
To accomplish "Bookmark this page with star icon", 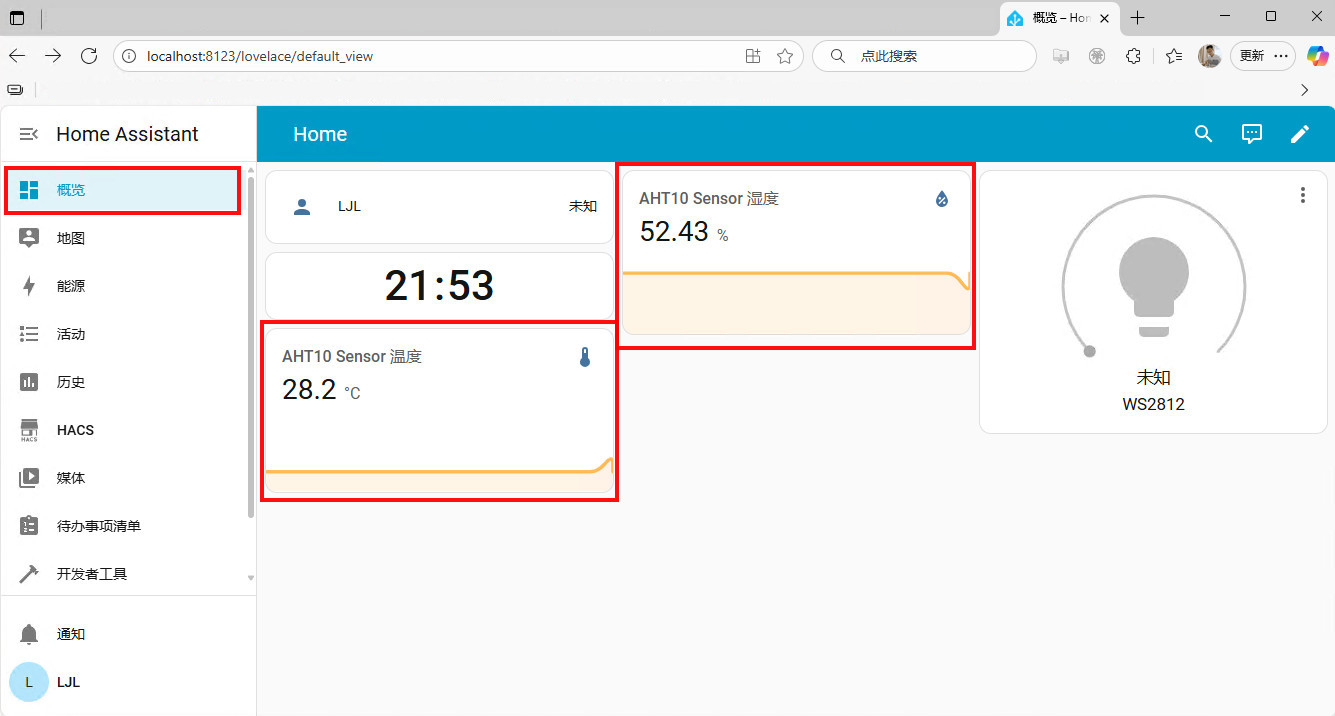I will pyautogui.click(x=785, y=56).
